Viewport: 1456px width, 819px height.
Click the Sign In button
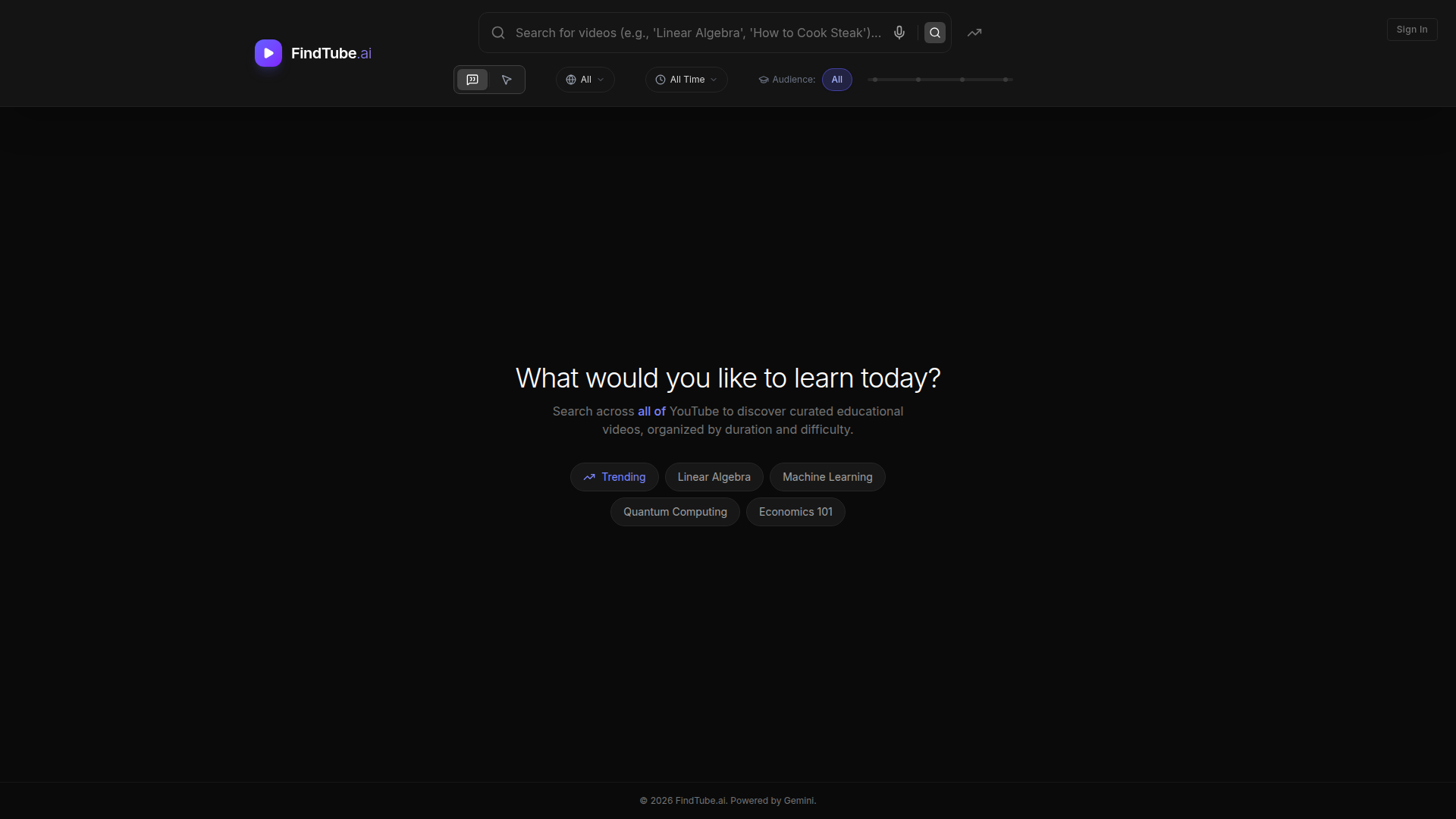coord(1411,30)
